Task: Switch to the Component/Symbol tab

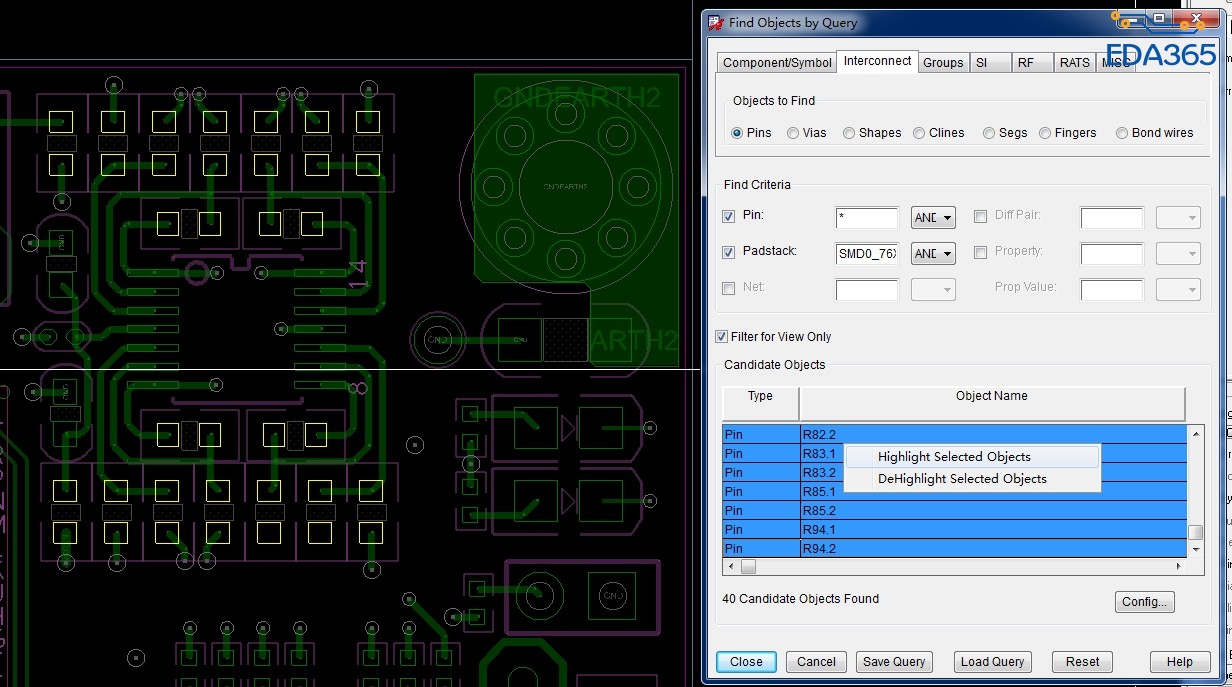Action: click(777, 62)
